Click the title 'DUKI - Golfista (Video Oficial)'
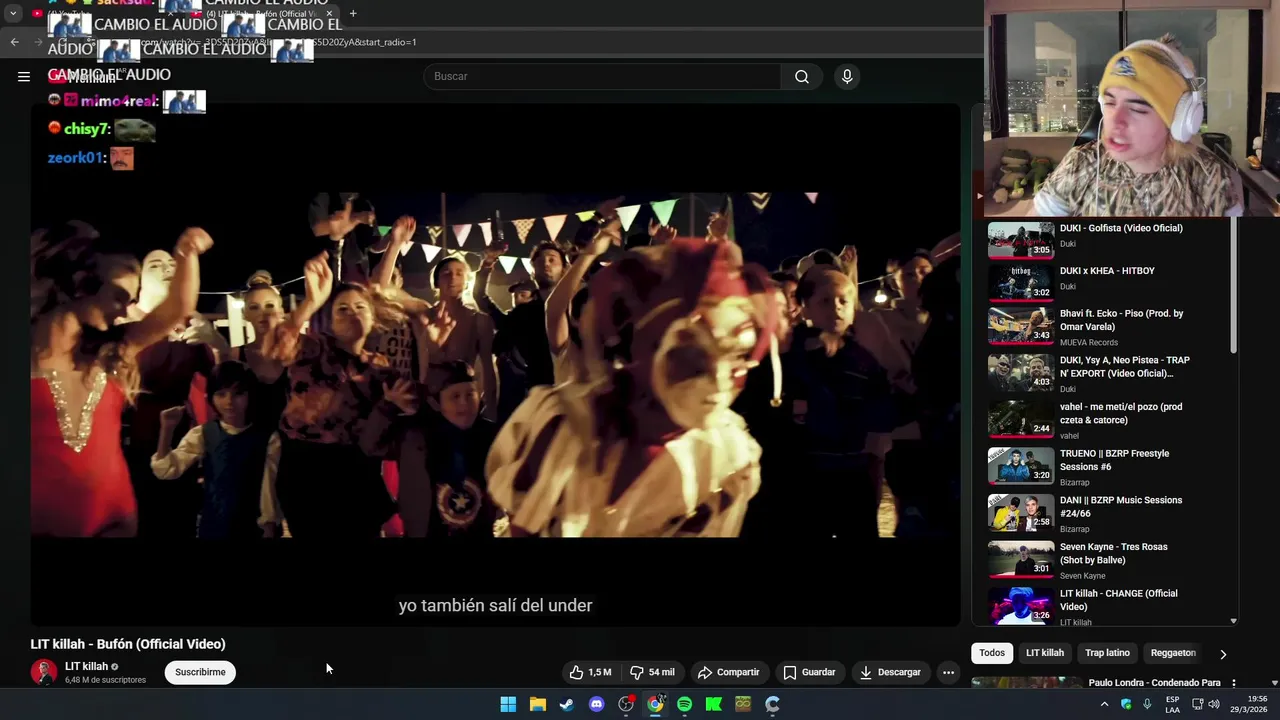 [x=1121, y=228]
